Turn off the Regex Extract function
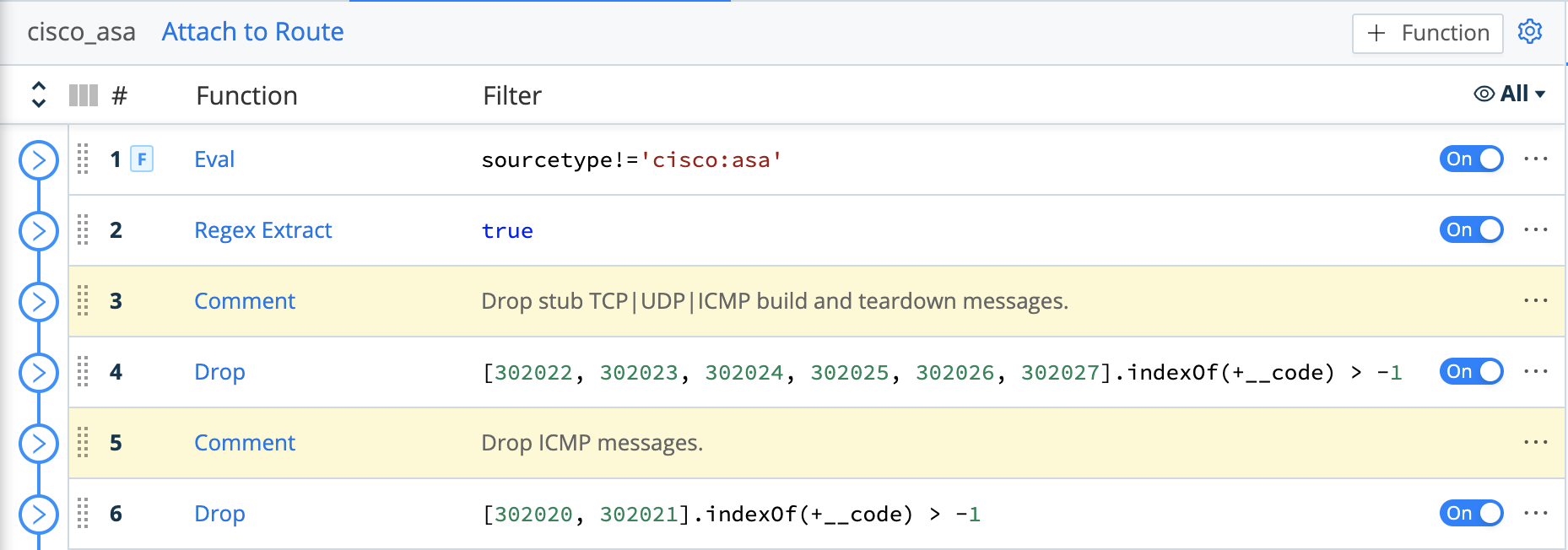This screenshot has width=1568, height=550. point(1470,230)
